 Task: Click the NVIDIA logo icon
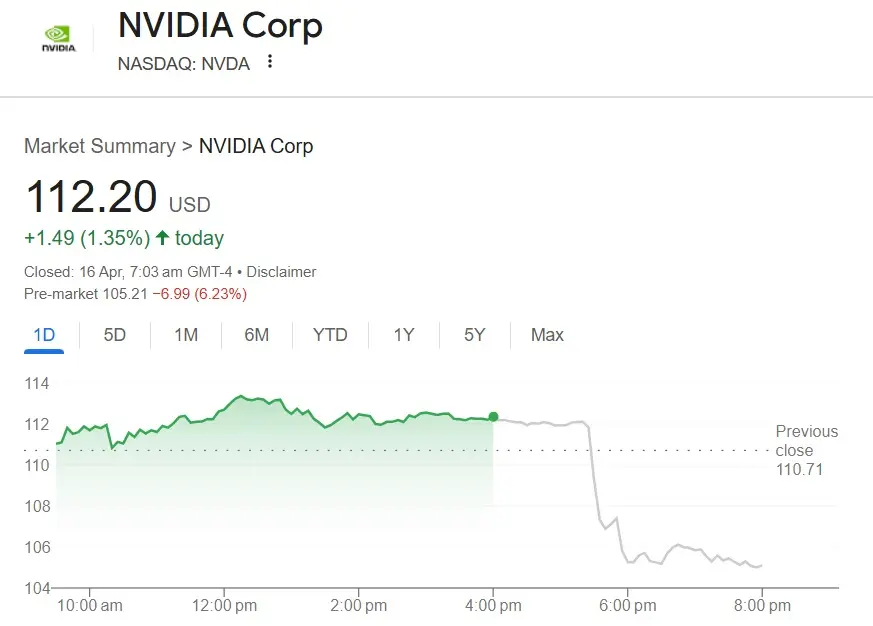[x=58, y=39]
